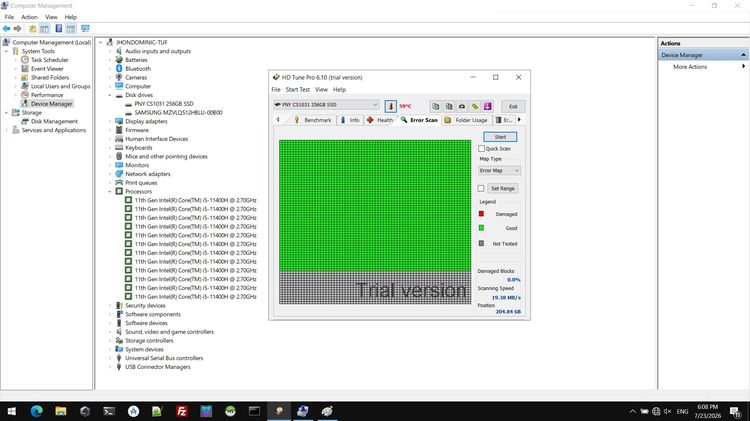750x421 pixels.
Task: Select Performance in the System Tools tree
Action: (47, 95)
